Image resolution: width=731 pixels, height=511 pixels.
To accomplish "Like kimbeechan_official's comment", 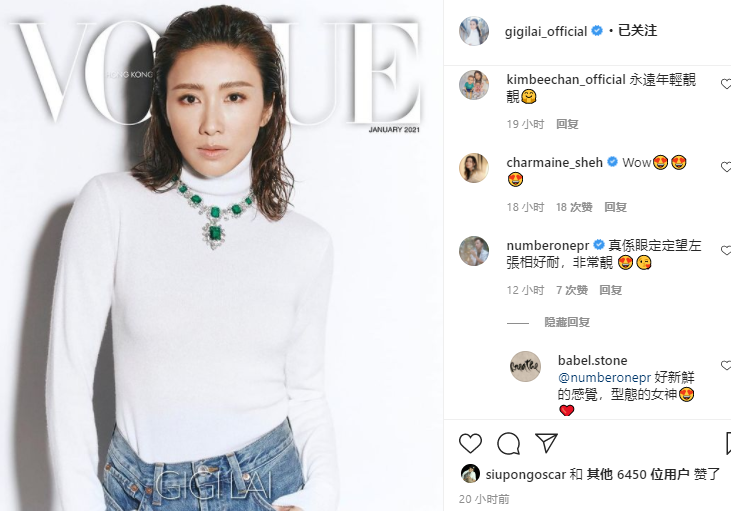I will click(x=726, y=84).
